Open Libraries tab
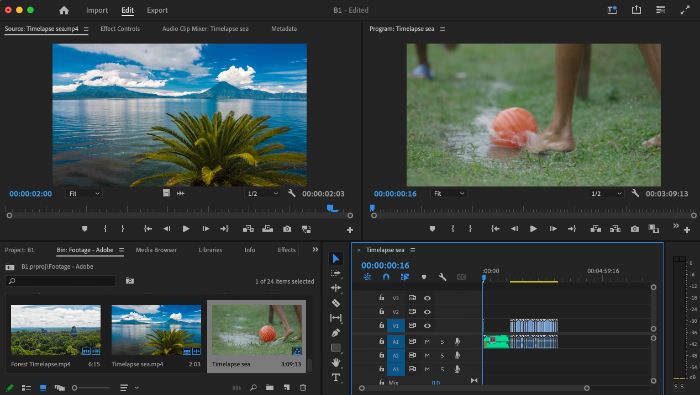 210,250
